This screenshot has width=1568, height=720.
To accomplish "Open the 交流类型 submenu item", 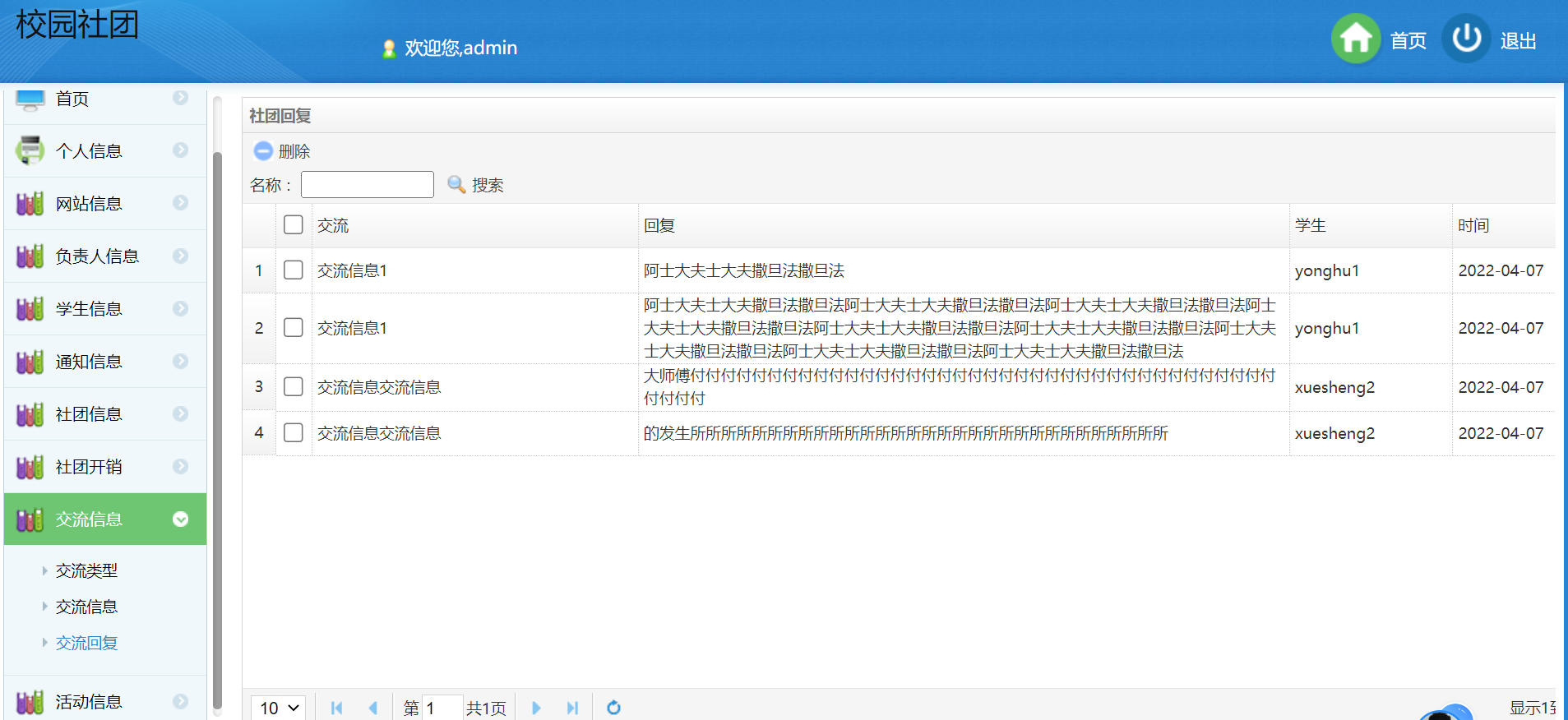I will (x=87, y=570).
